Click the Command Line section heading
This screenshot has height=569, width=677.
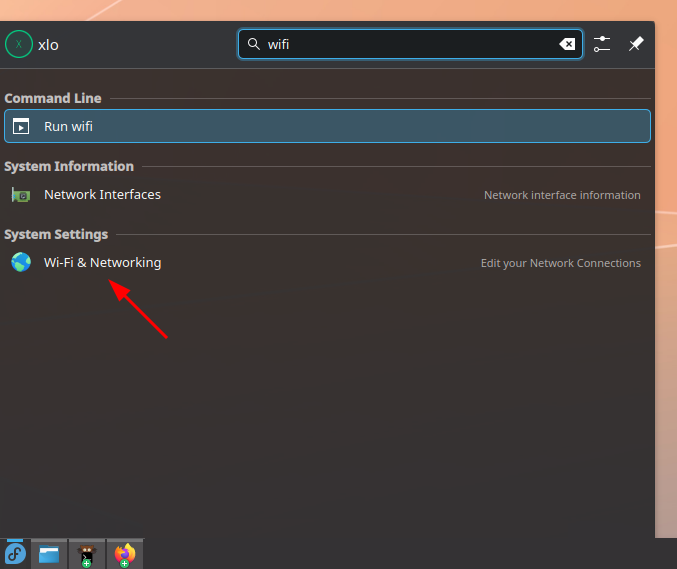pyautogui.click(x=53, y=98)
